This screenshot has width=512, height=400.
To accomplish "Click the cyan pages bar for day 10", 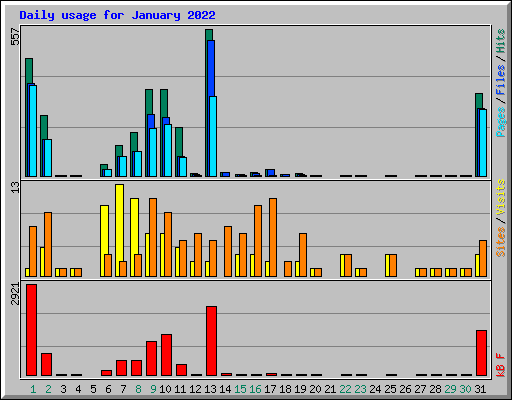I will point(168,151).
